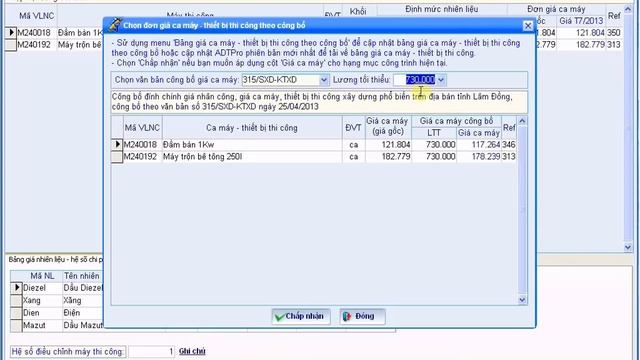Open the Ghi chú link
This screenshot has height=360, width=640.
tap(192, 351)
